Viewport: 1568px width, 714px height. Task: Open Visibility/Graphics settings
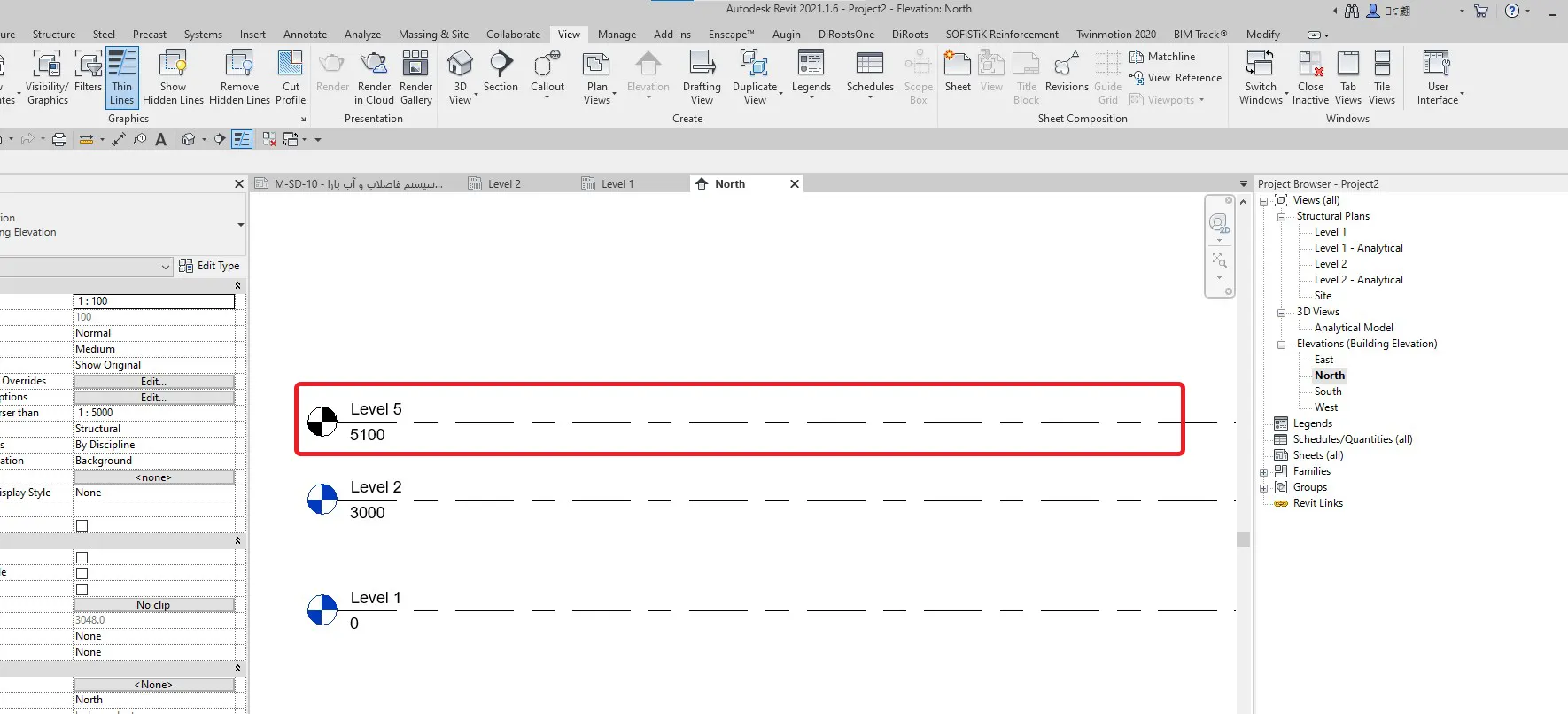point(47,77)
